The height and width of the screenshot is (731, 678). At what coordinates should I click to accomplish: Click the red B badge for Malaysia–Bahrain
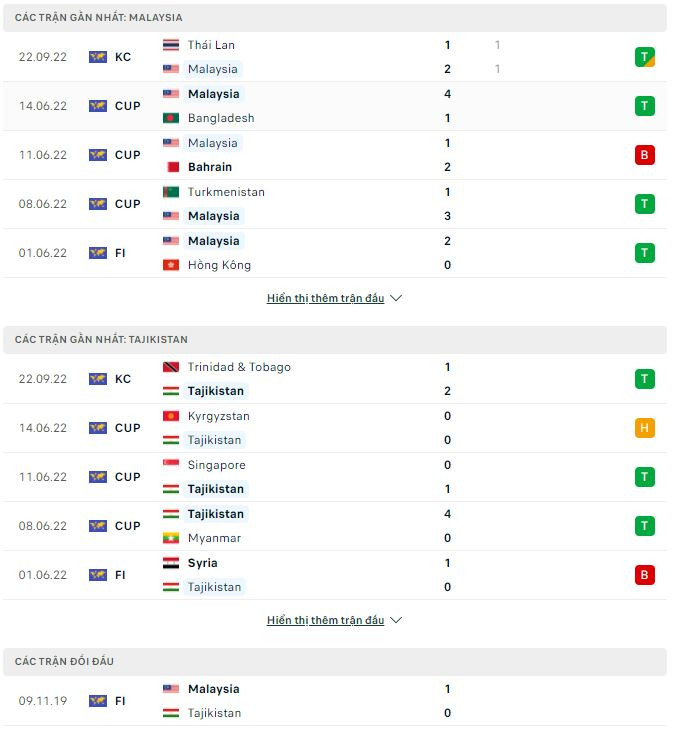click(x=645, y=155)
